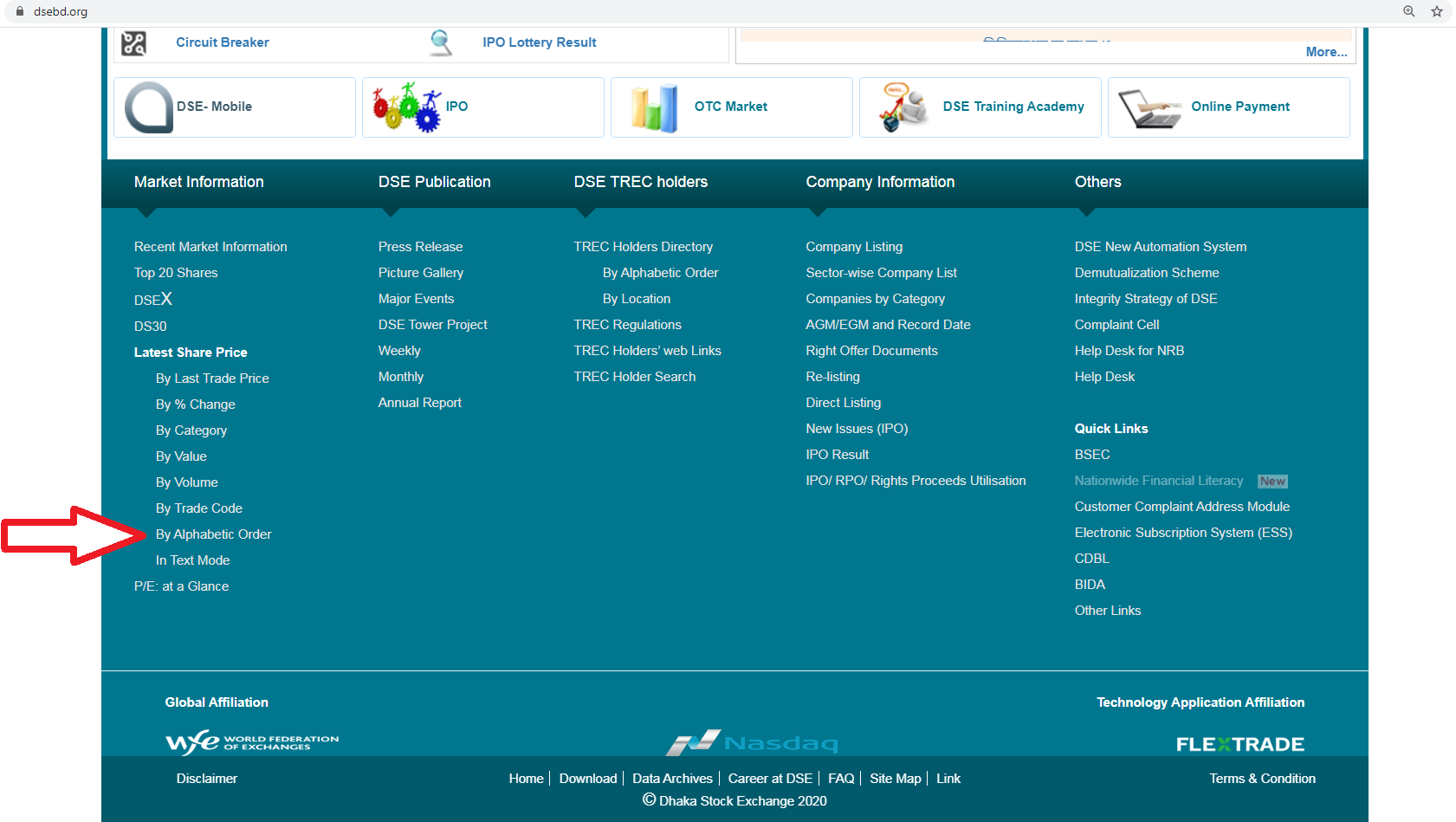This screenshot has height=822, width=1456.
Task: Open IPO Result
Action: [838, 455]
